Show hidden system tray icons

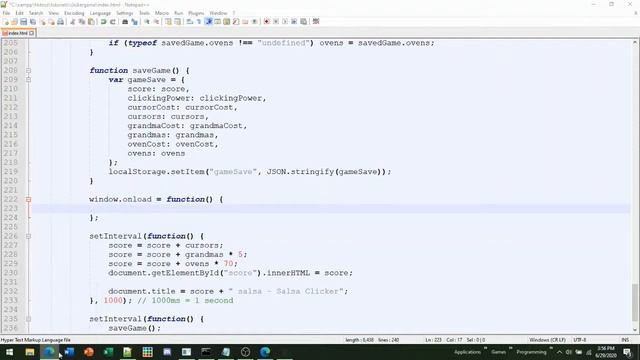pyautogui.click(x=559, y=352)
